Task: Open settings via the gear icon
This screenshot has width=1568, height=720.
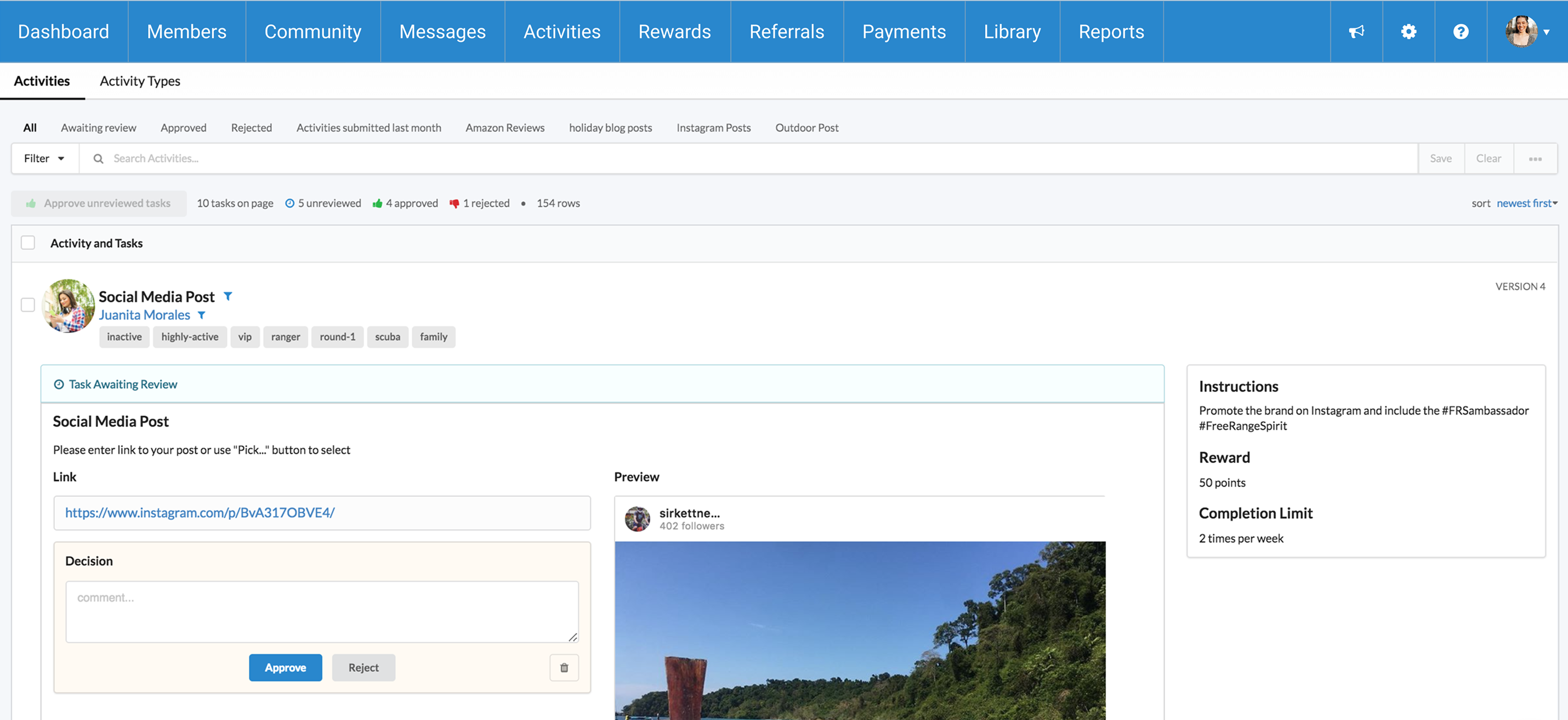Action: (x=1408, y=32)
